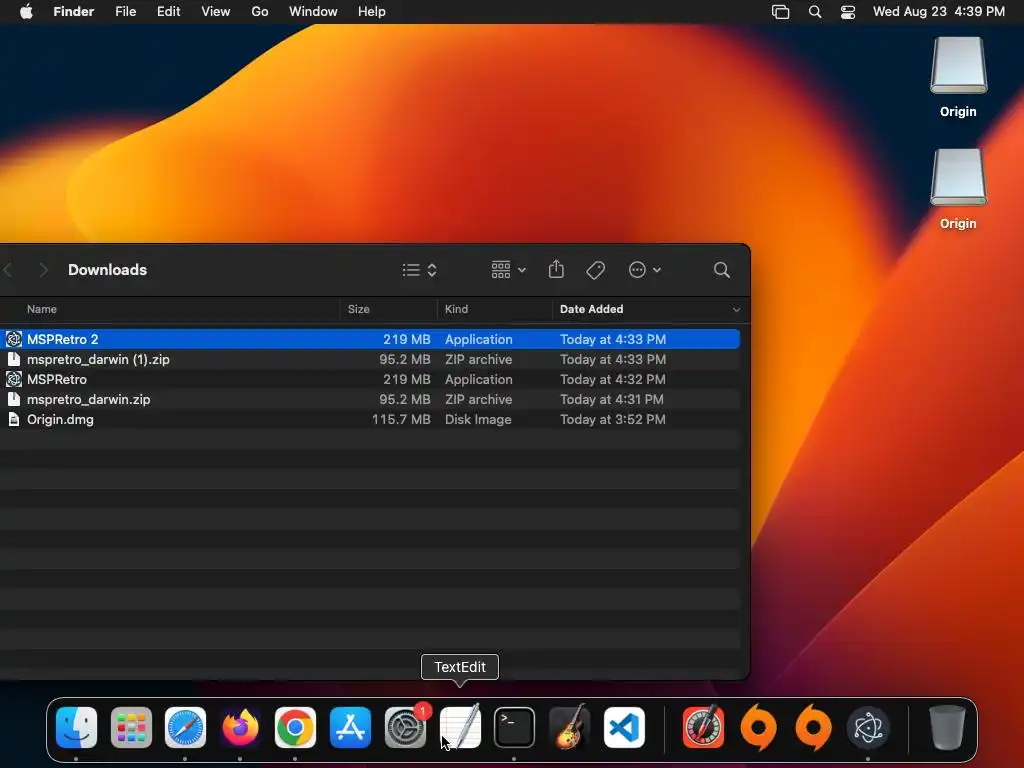Launch Firefox from the Dock
This screenshot has height=768, width=1024.
[x=240, y=728]
